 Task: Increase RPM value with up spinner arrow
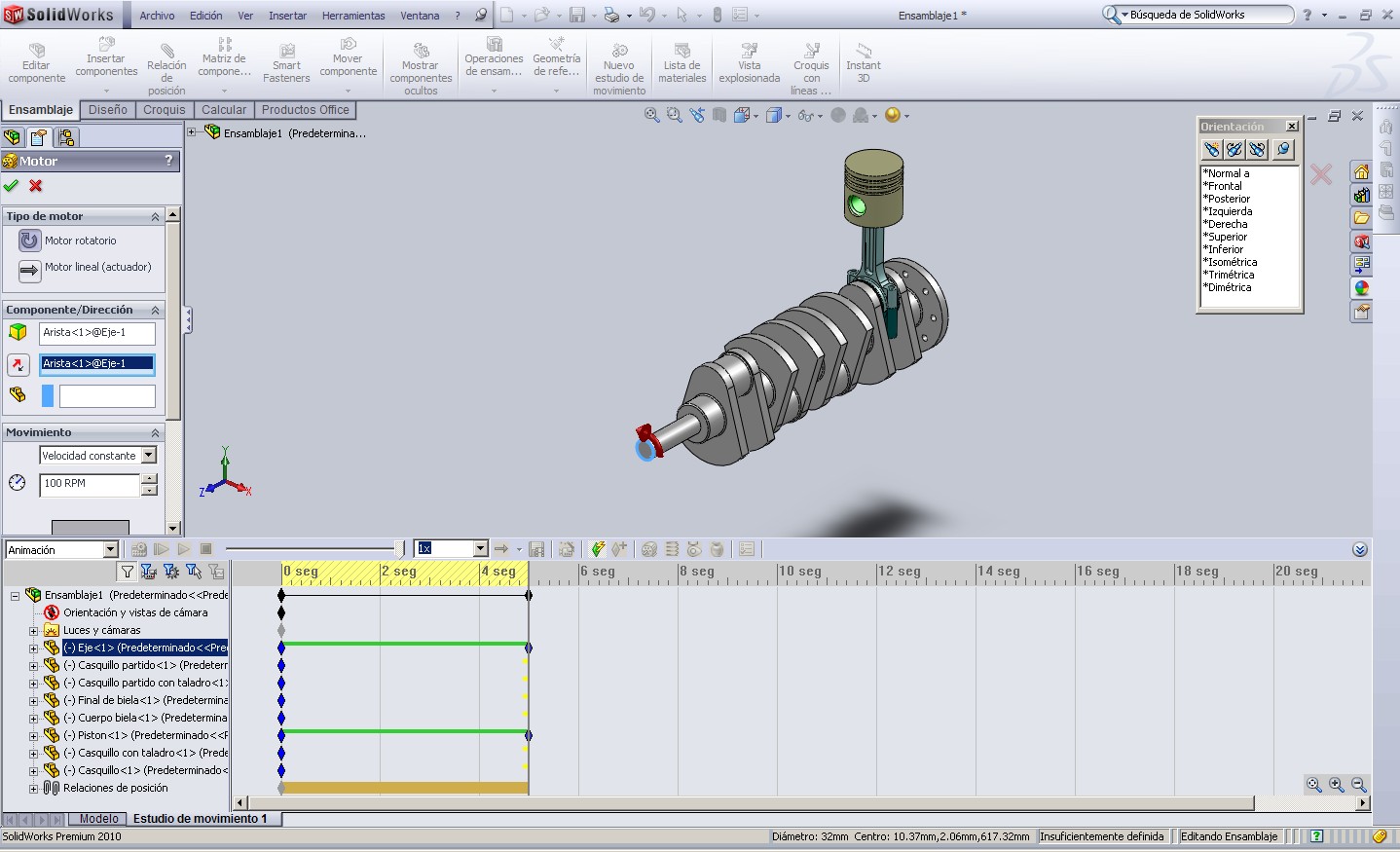[x=149, y=478]
